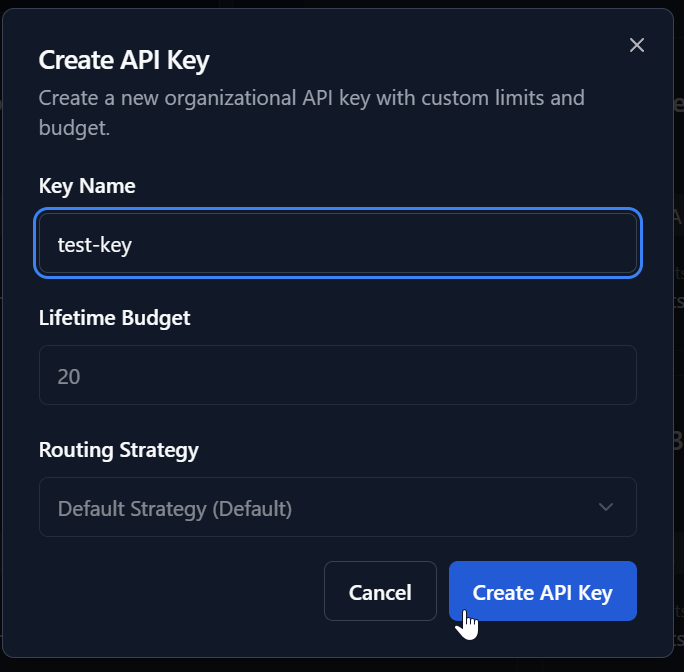The width and height of the screenshot is (684, 672).
Task: Click the "Create API Key" dialog heading
Action: click(124, 60)
